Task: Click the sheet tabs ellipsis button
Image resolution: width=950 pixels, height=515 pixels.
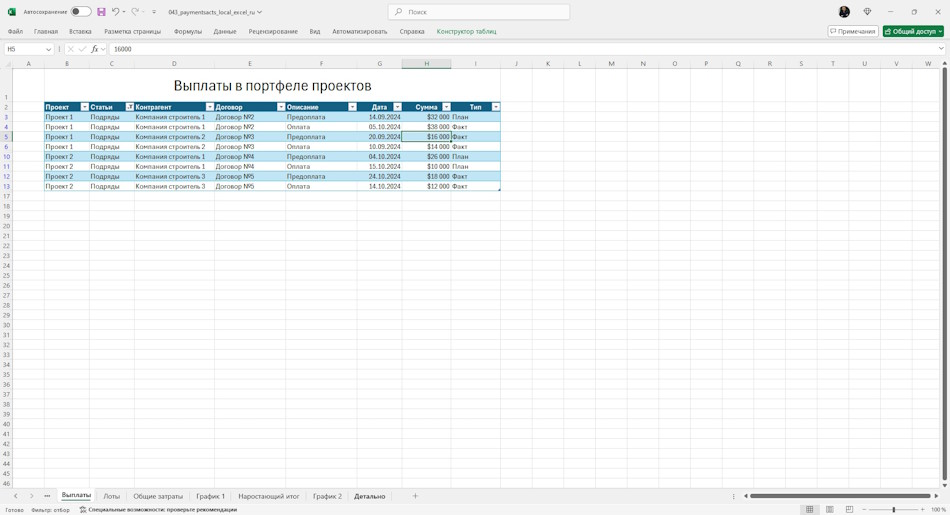Action: (47, 496)
